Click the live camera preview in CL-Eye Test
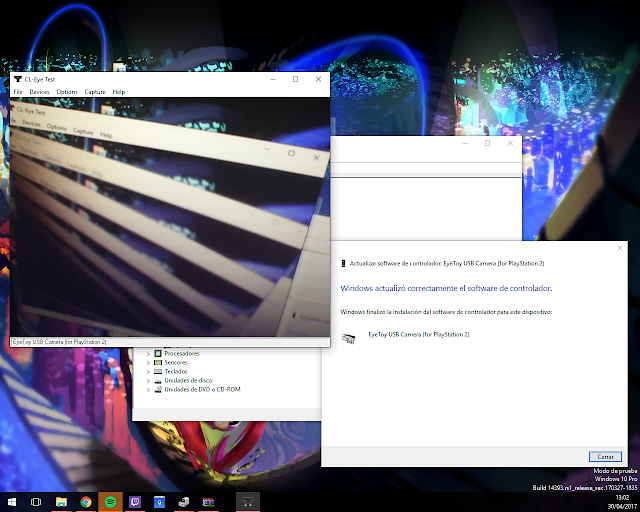640x512 pixels. click(170, 217)
